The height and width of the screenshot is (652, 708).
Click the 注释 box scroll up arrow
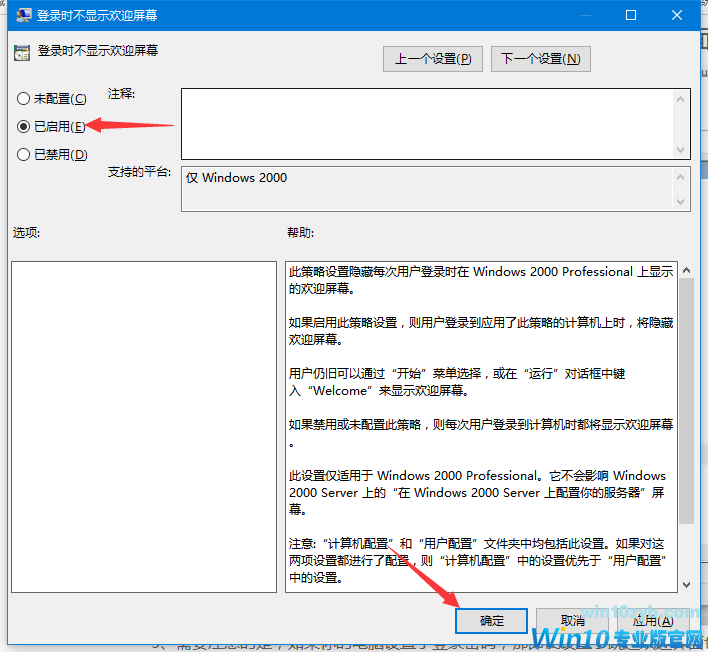680,99
